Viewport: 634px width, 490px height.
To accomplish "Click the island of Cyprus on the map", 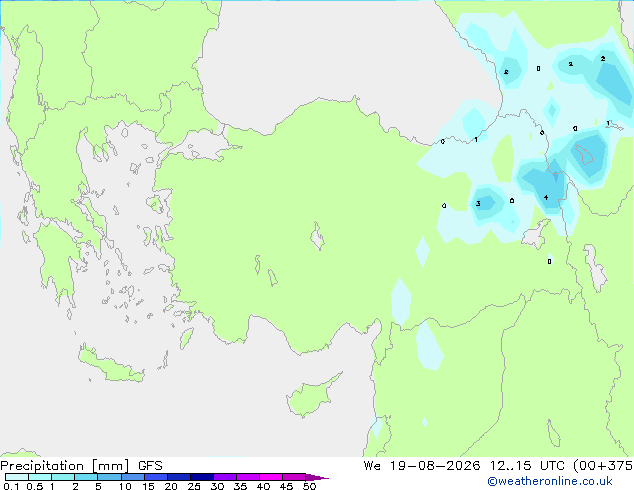I will coord(311,396).
